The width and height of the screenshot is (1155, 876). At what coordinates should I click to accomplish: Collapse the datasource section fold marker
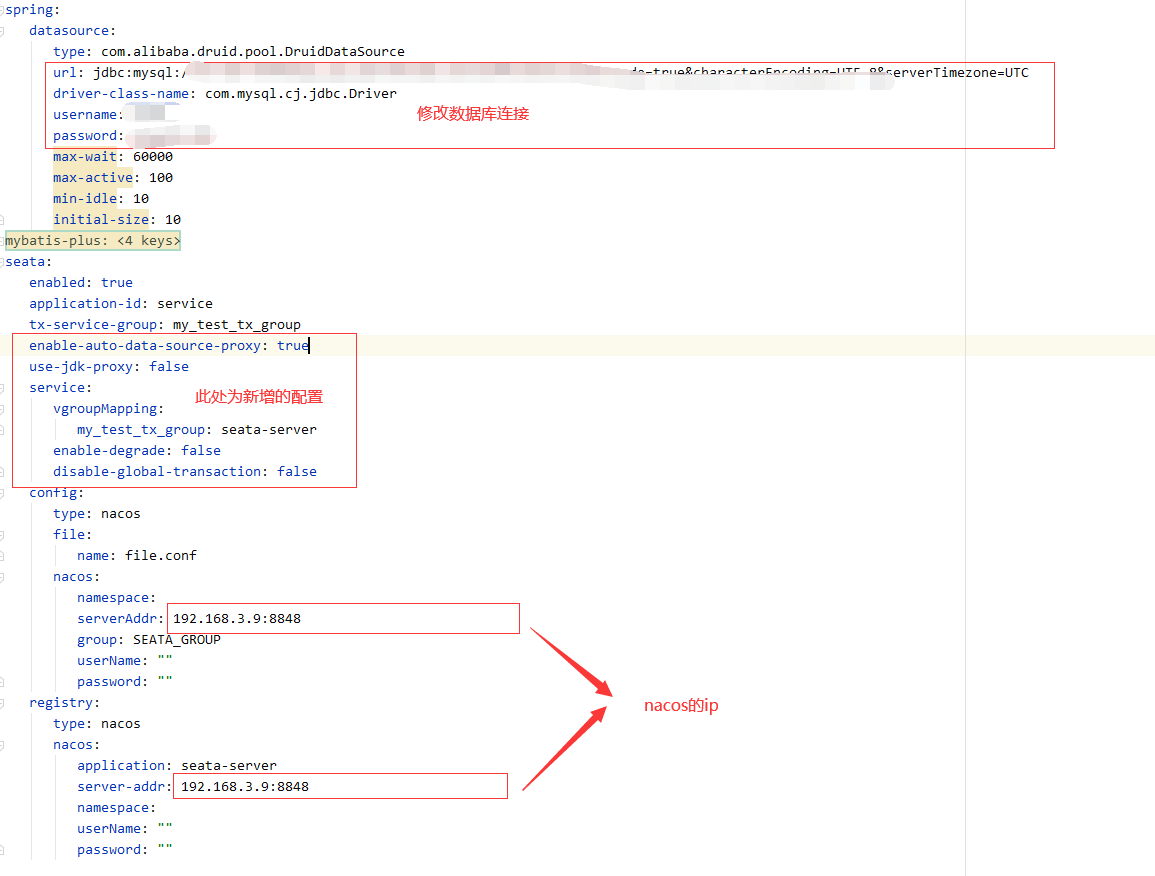click(x=3, y=31)
